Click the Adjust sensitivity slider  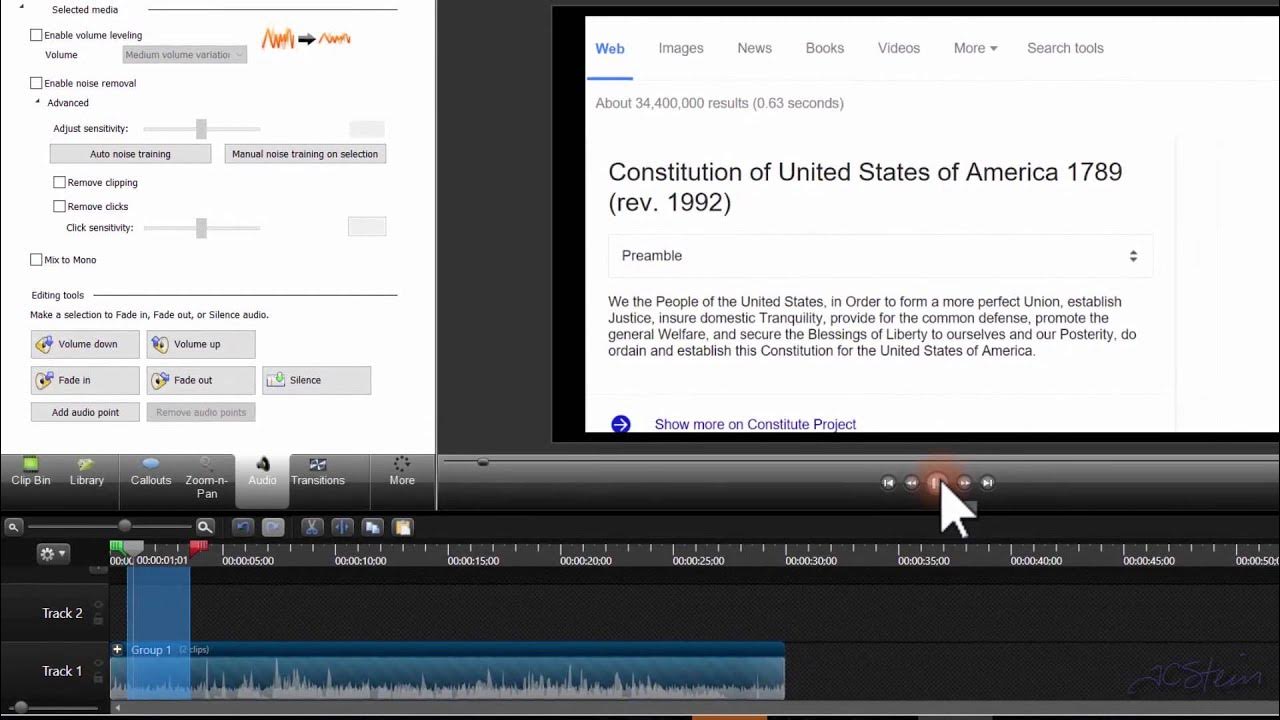coord(201,129)
